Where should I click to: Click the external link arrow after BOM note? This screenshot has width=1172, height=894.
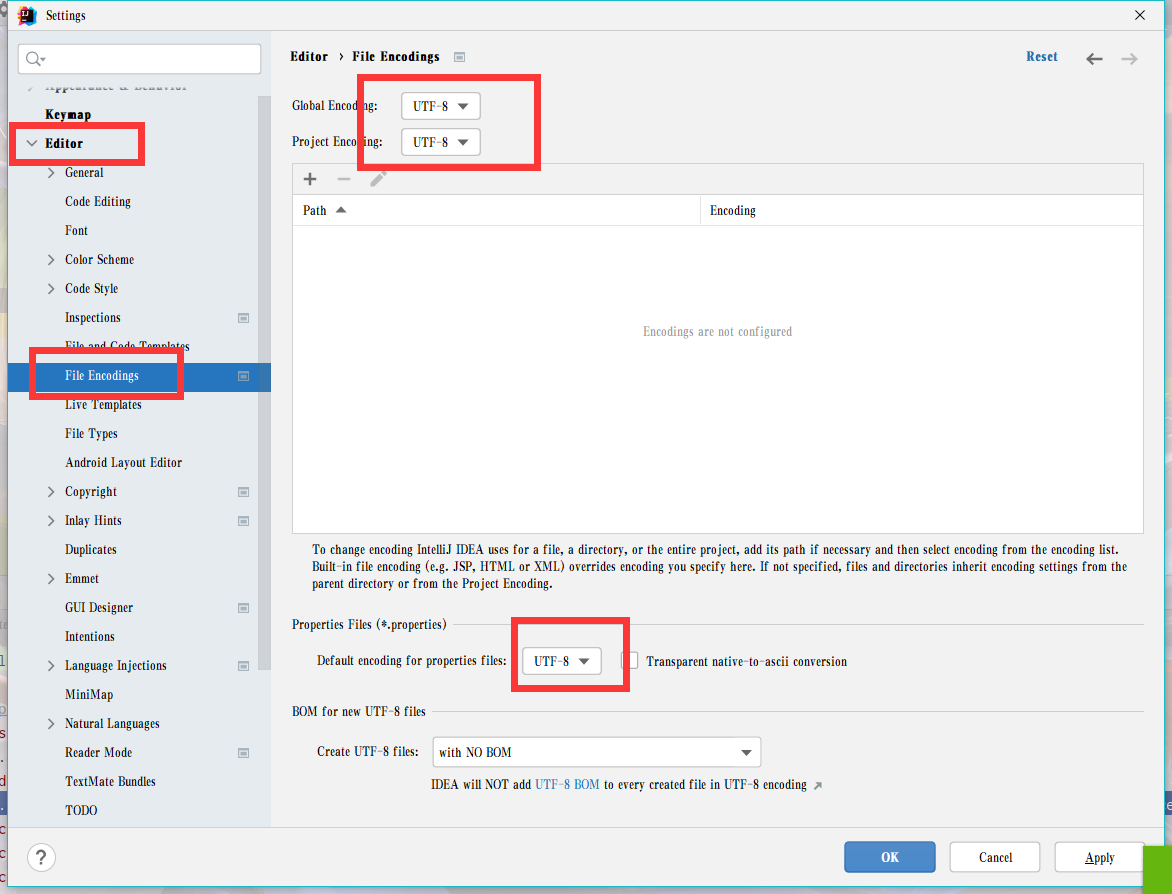coord(817,785)
